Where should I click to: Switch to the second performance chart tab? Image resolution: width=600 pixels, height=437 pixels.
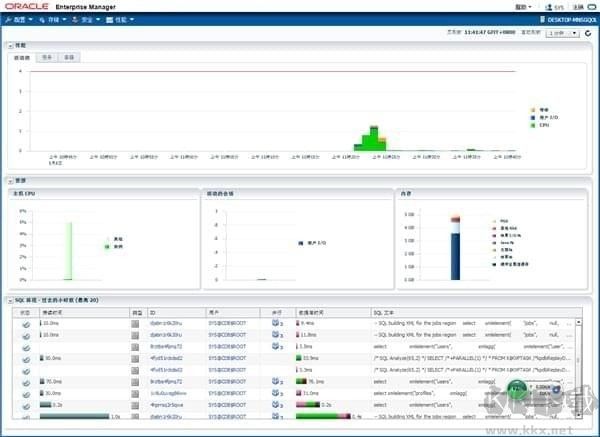(47, 57)
